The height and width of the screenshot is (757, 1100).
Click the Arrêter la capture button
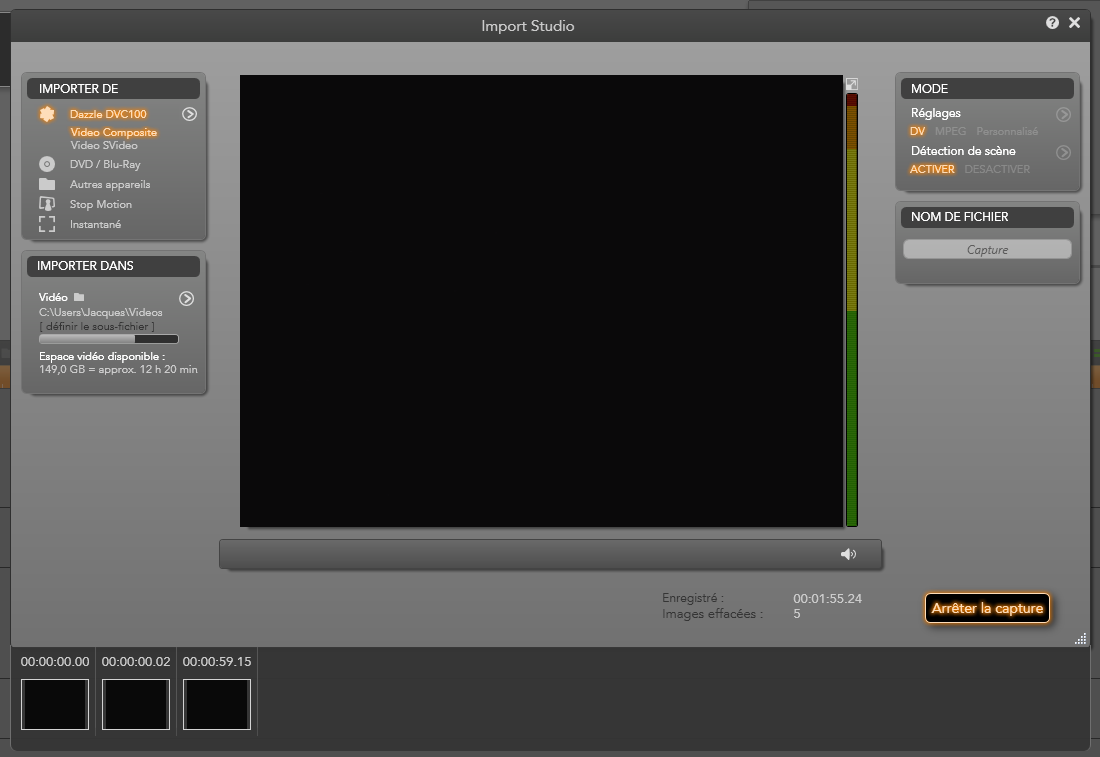[987, 608]
